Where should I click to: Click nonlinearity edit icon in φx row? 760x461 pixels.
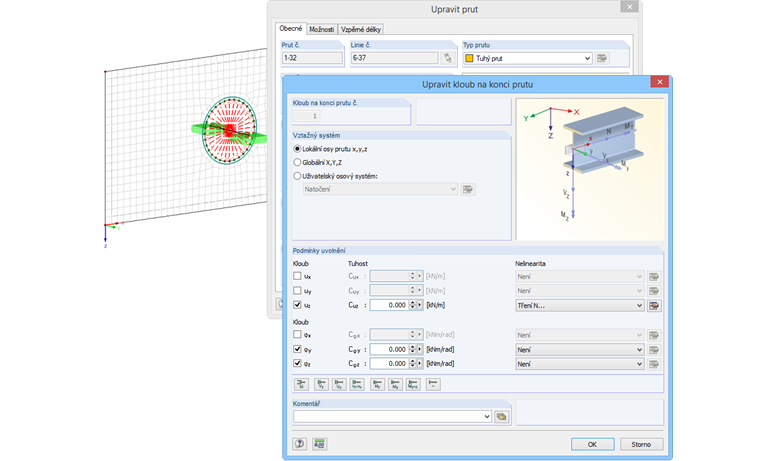coord(654,335)
